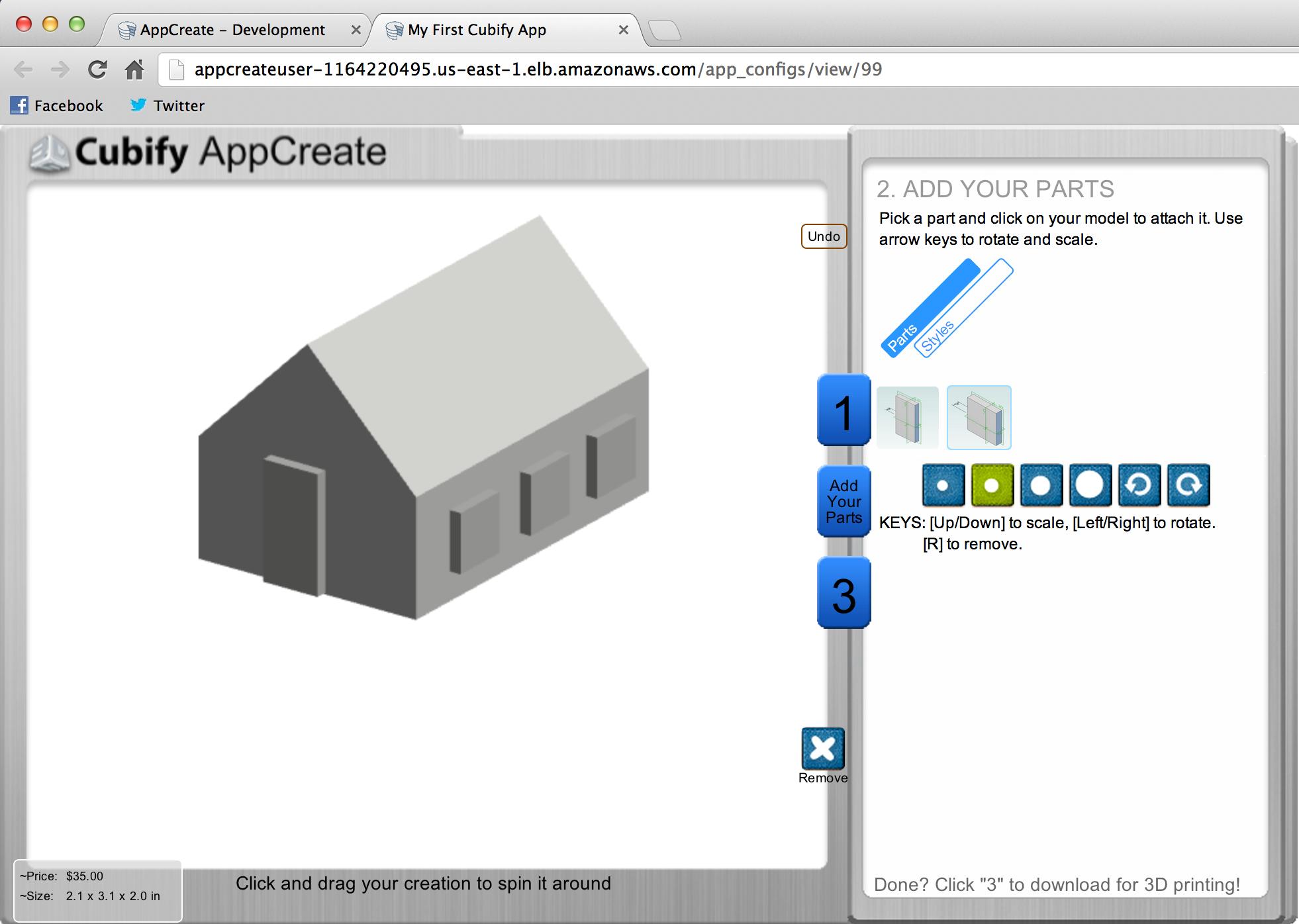Click the door on the house model
1299x924 pixels.
tap(294, 526)
